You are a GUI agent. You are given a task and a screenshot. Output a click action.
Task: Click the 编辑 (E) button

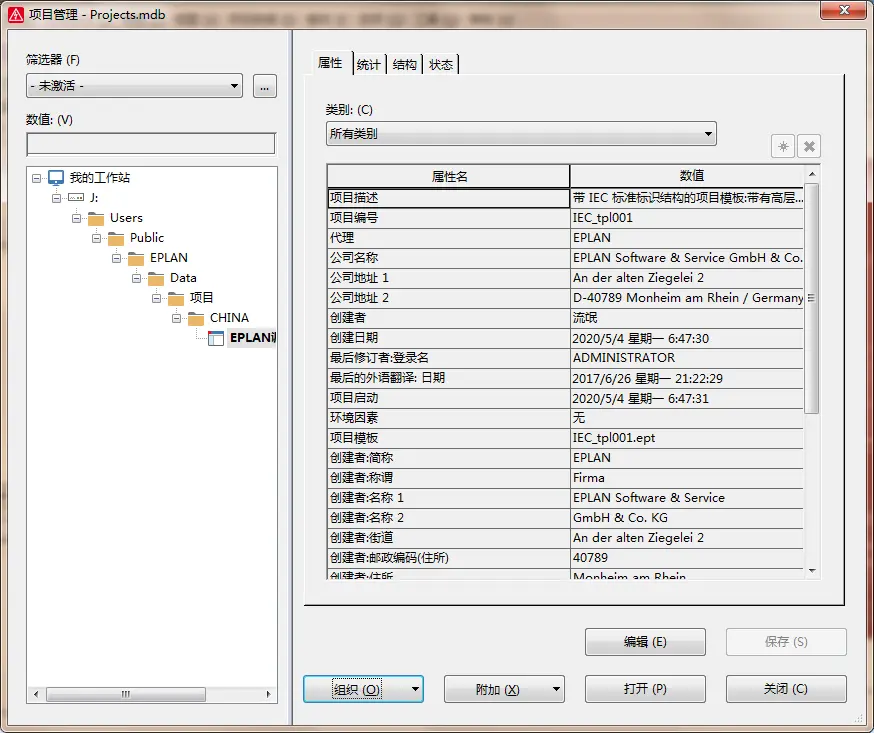645,642
